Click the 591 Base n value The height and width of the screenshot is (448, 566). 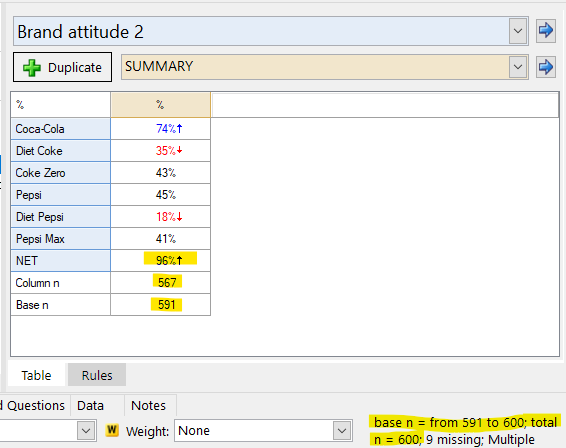pos(161,305)
